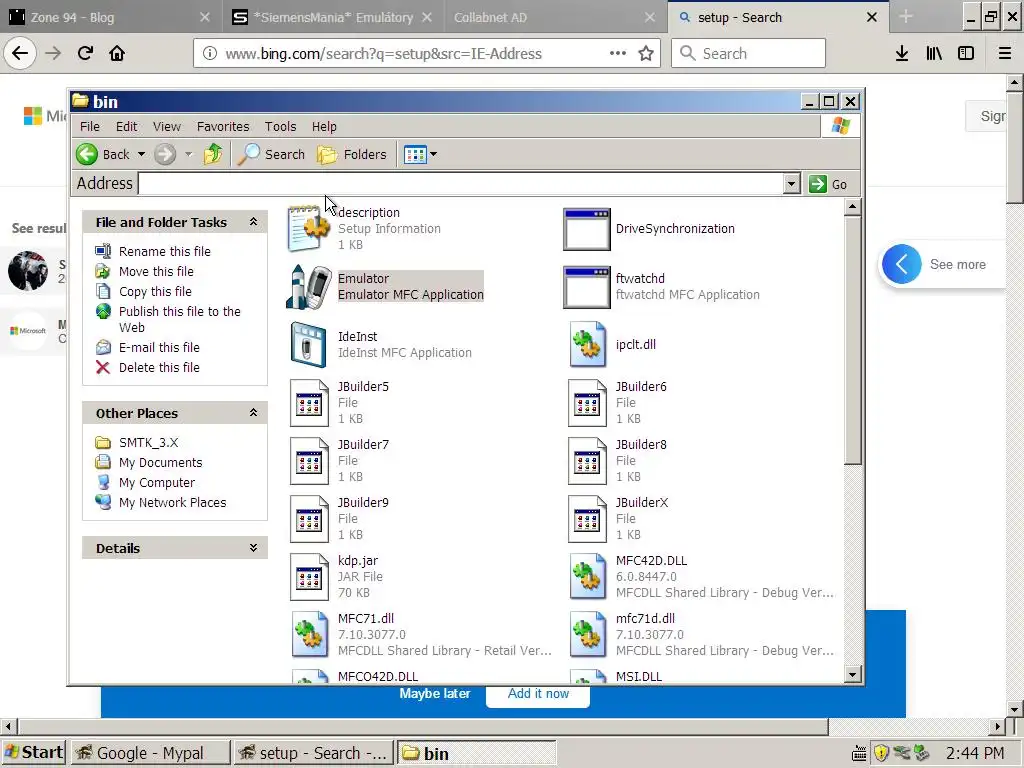
Task: Bookmark this page star icon
Action: pyautogui.click(x=646, y=54)
